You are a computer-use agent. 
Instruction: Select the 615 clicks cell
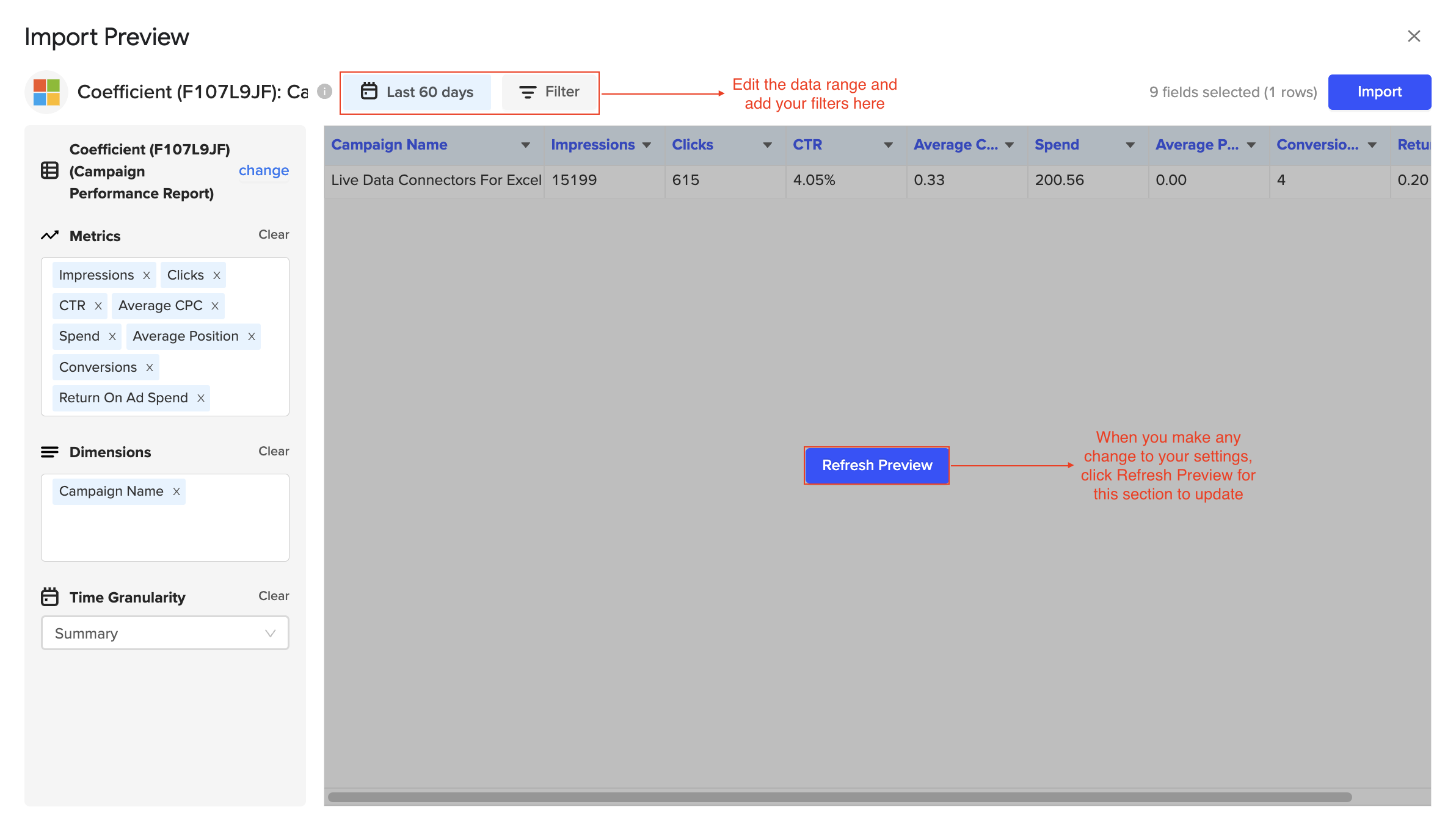coord(726,181)
